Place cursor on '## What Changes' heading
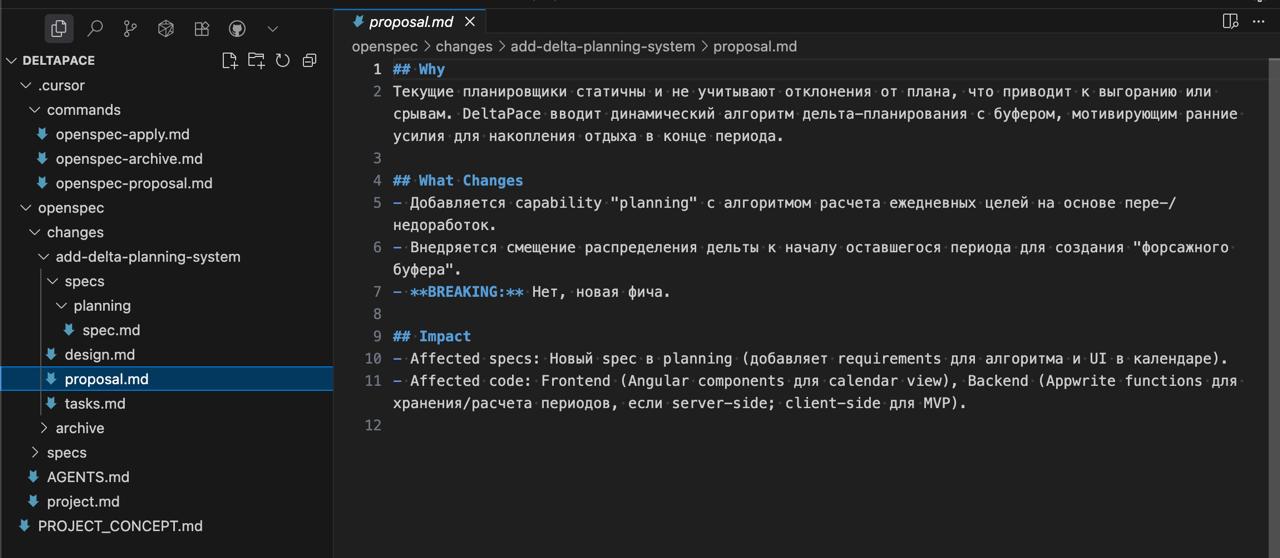 [x=458, y=181]
